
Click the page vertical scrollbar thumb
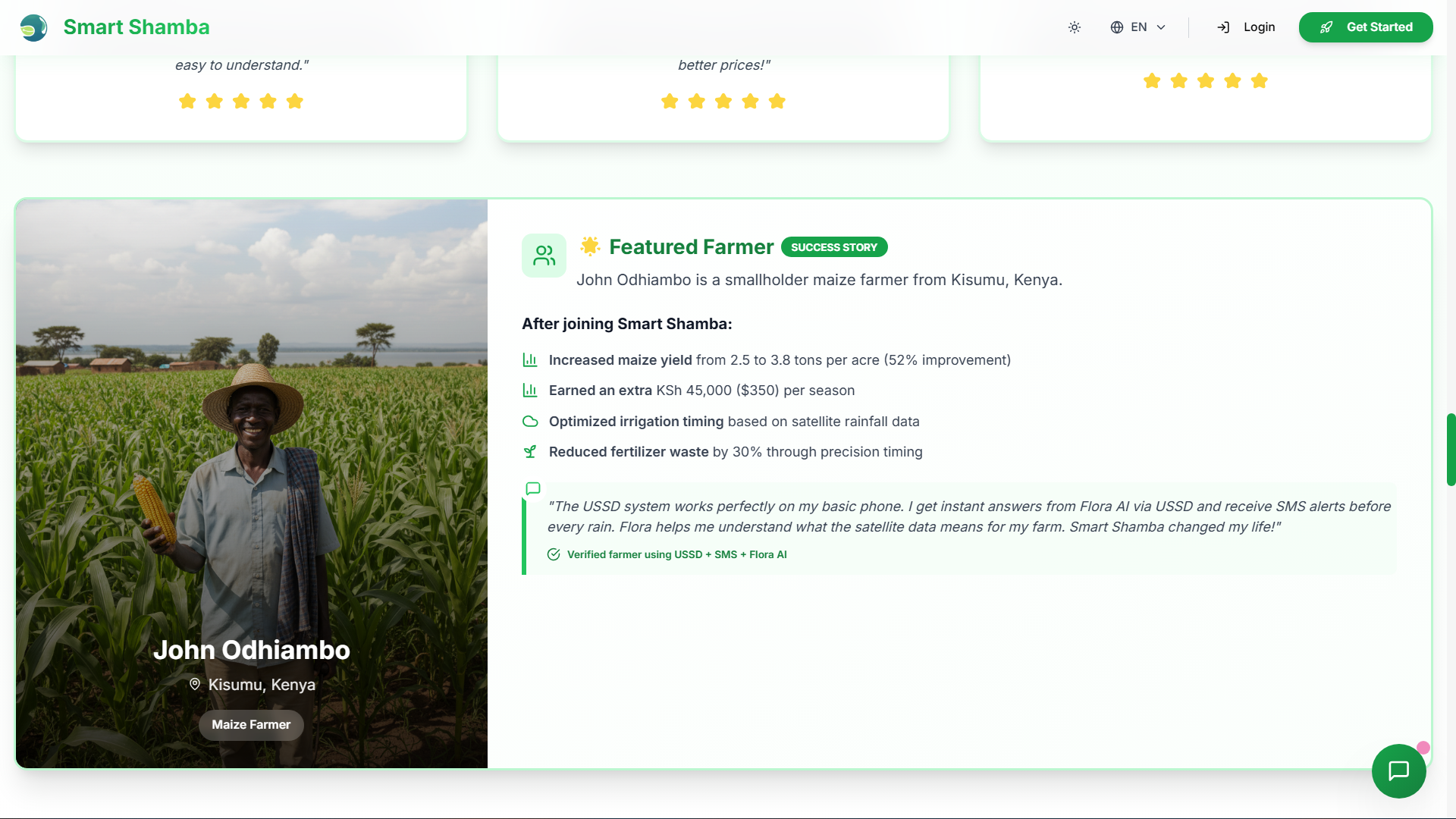(1450, 449)
